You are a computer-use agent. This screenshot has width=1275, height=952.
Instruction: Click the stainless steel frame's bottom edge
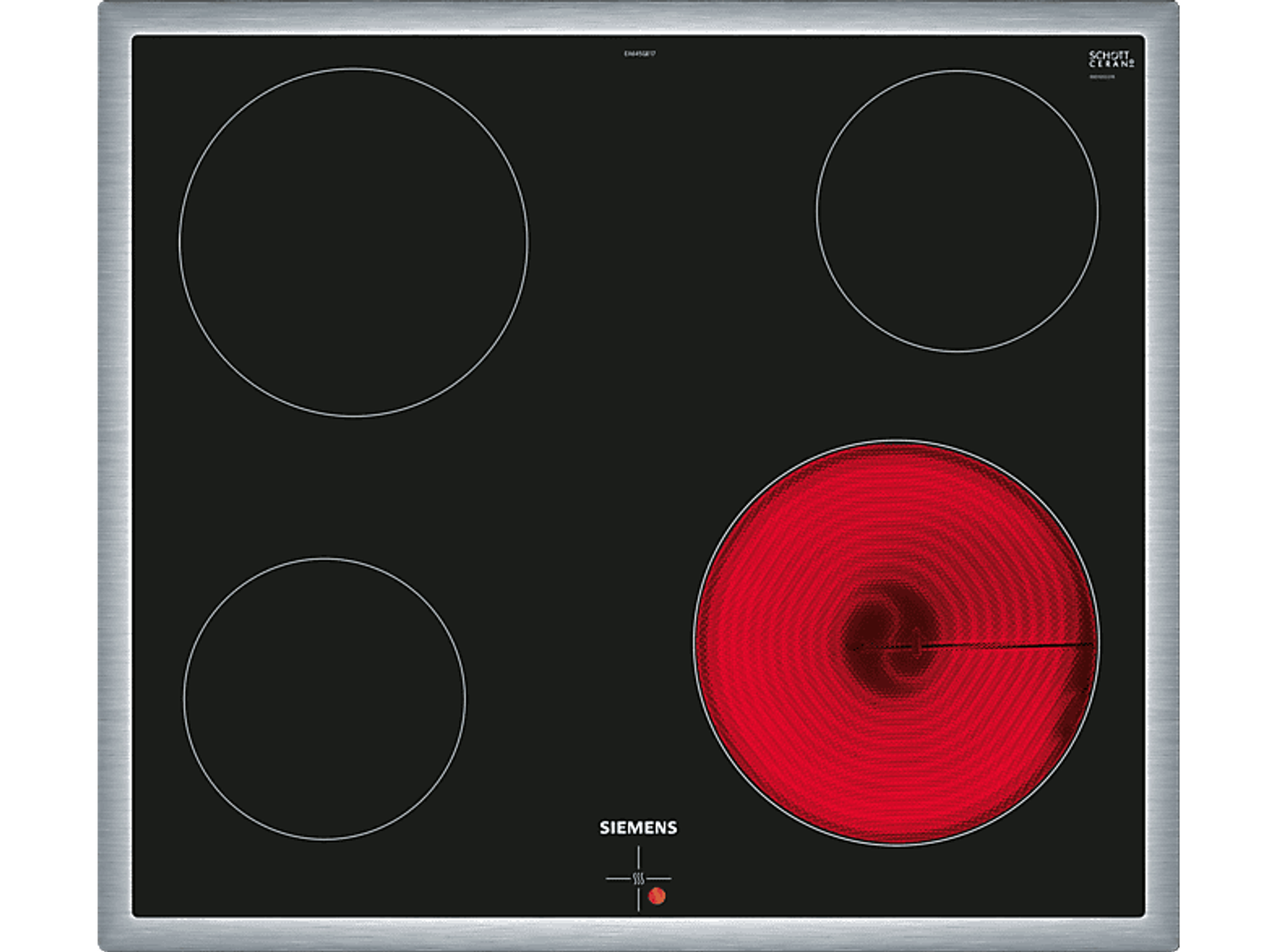point(638,934)
